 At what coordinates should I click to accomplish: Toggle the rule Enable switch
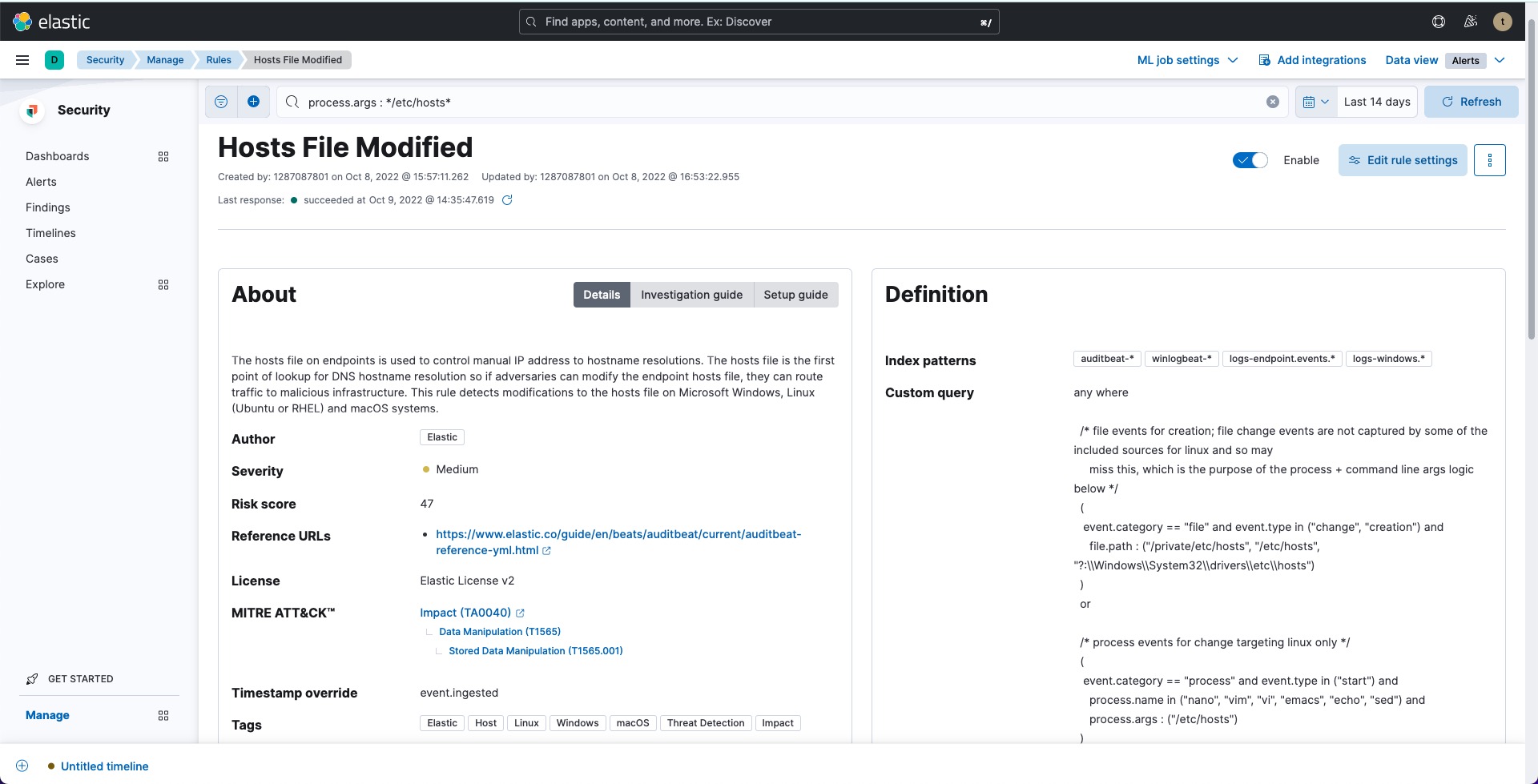[x=1250, y=160]
